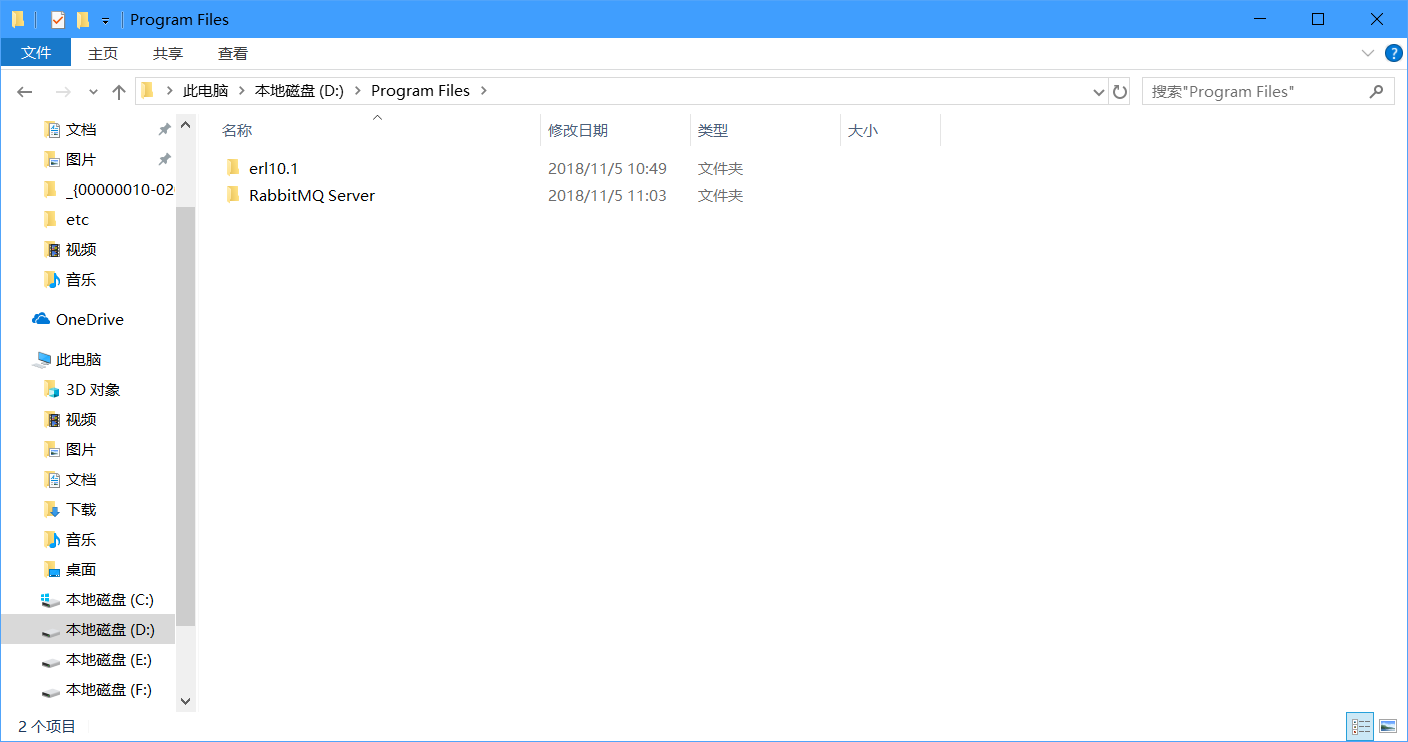1408x742 pixels.
Task: Click the folder icon in title bar
Action: pyautogui.click(x=18, y=19)
